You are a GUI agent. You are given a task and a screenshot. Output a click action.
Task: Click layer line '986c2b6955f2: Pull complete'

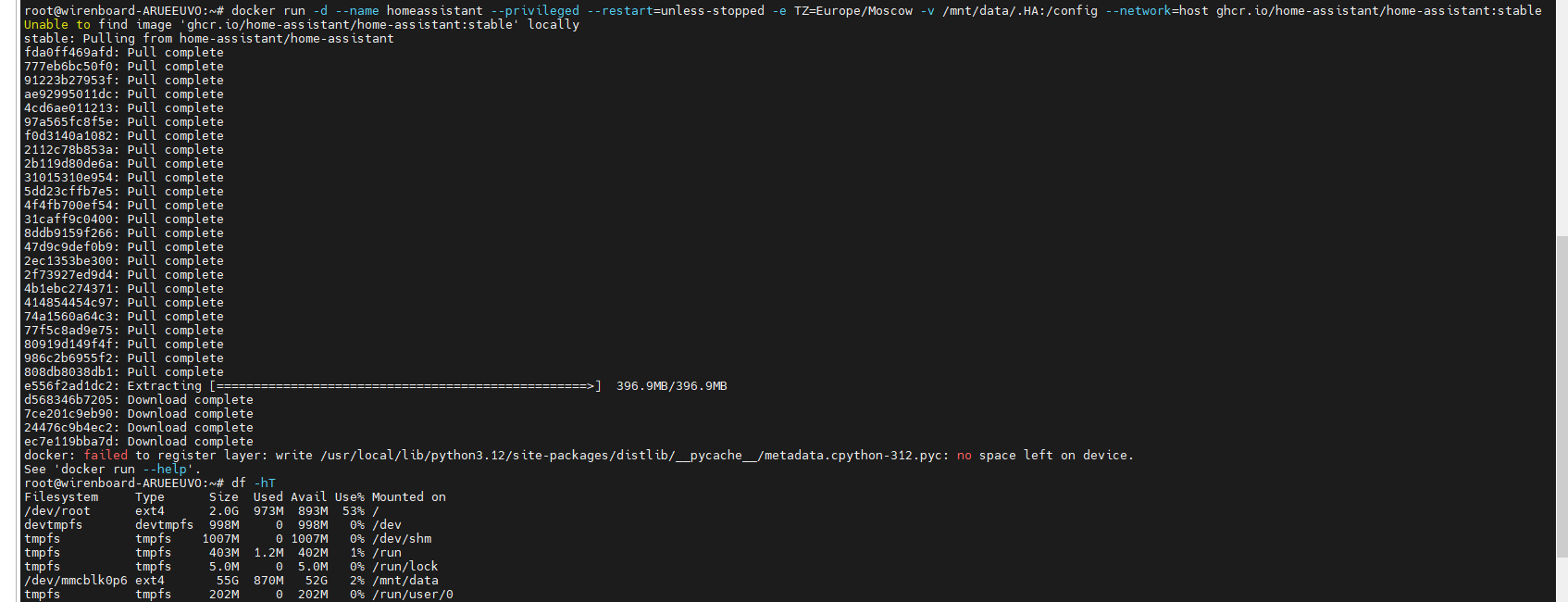124,358
